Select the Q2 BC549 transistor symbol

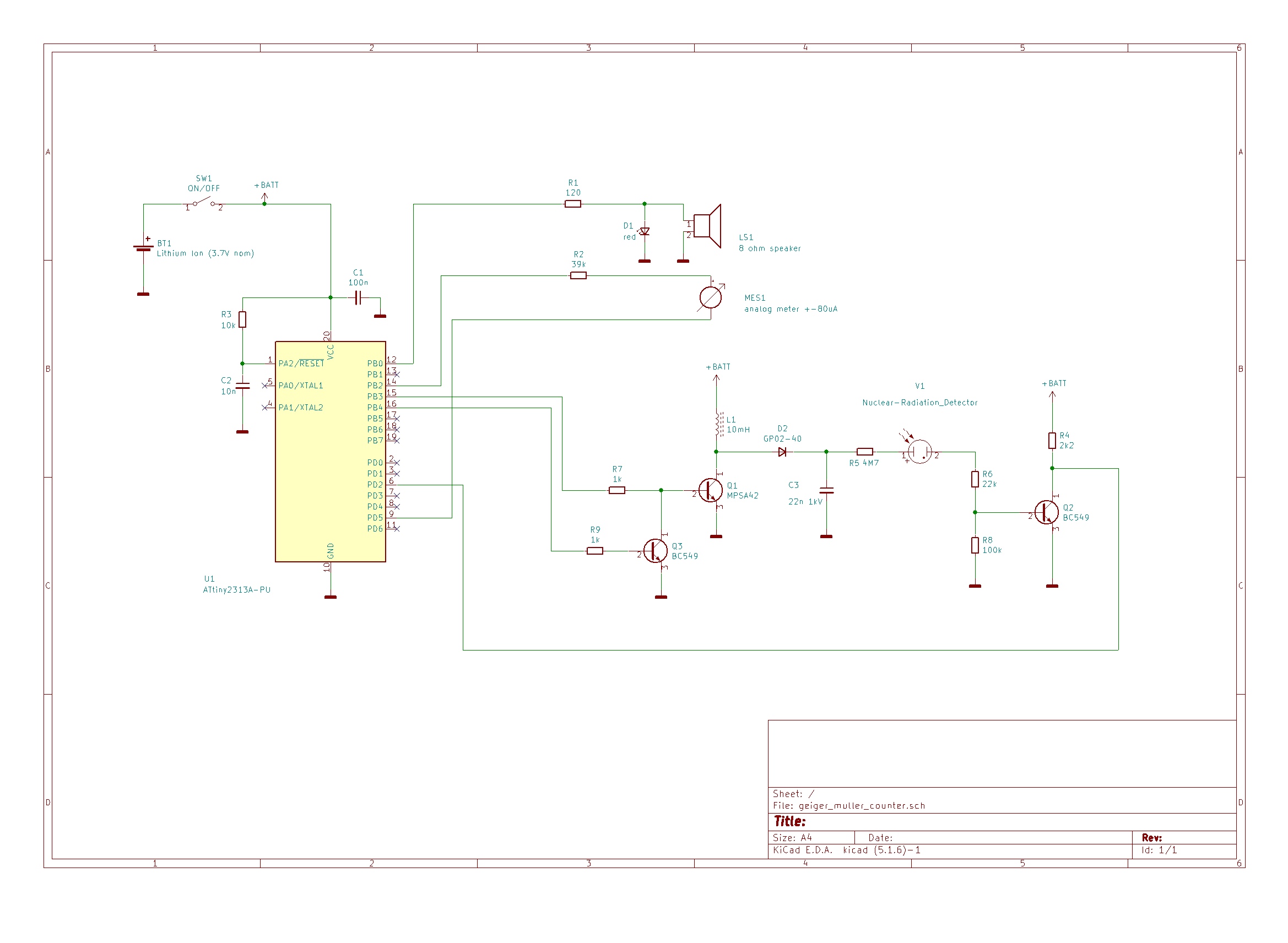pyautogui.click(x=1046, y=512)
